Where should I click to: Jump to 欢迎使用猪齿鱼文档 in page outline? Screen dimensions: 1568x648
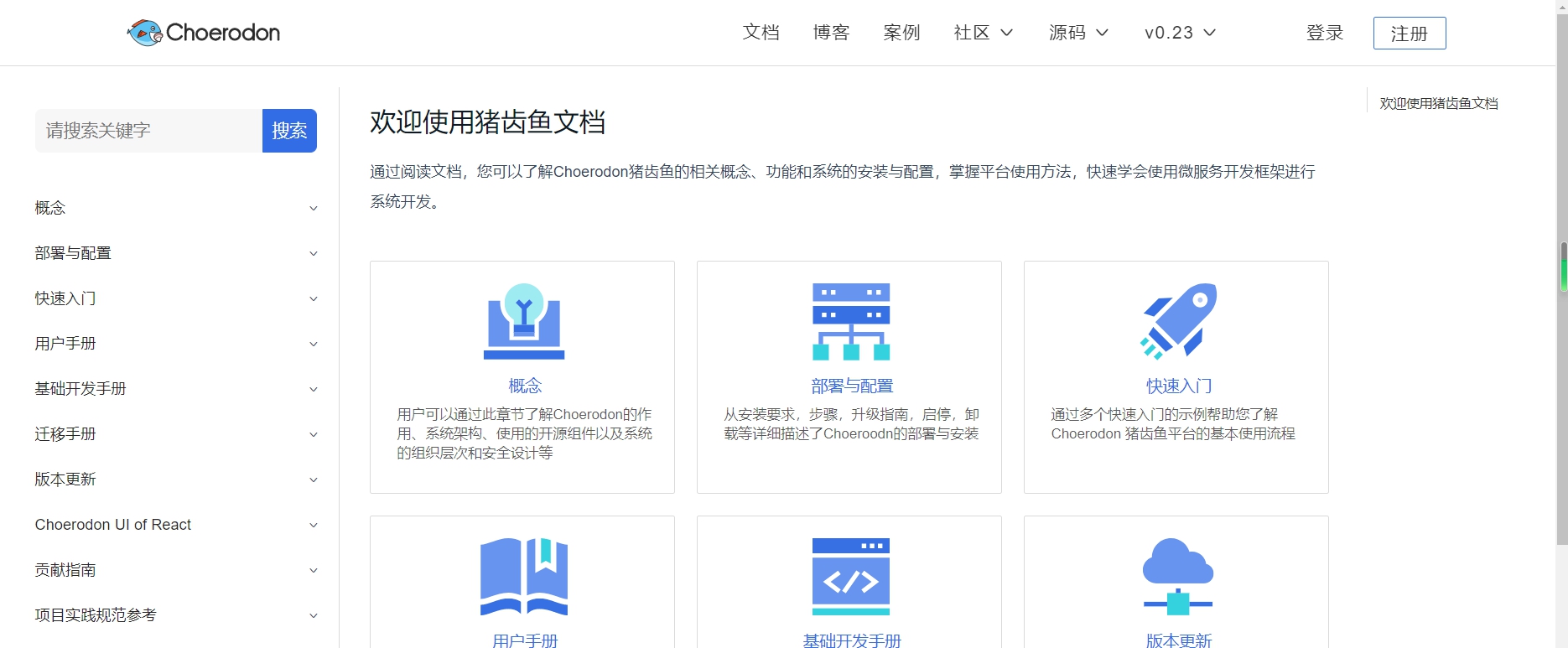[1439, 103]
